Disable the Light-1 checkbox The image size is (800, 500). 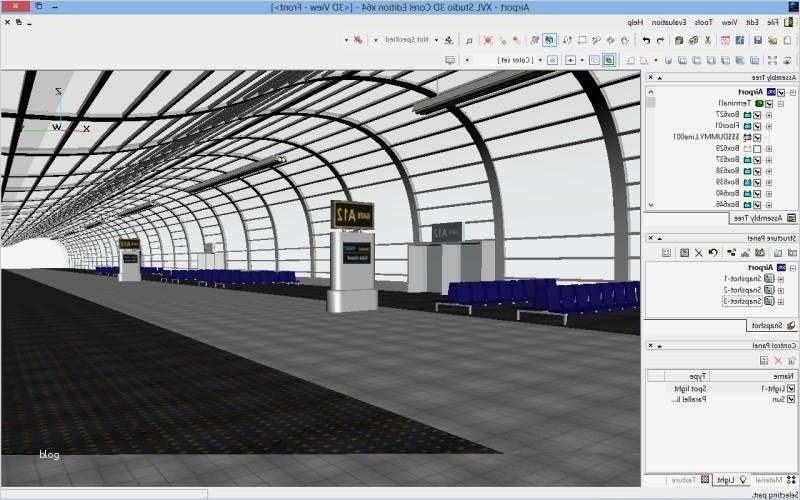(x=791, y=388)
